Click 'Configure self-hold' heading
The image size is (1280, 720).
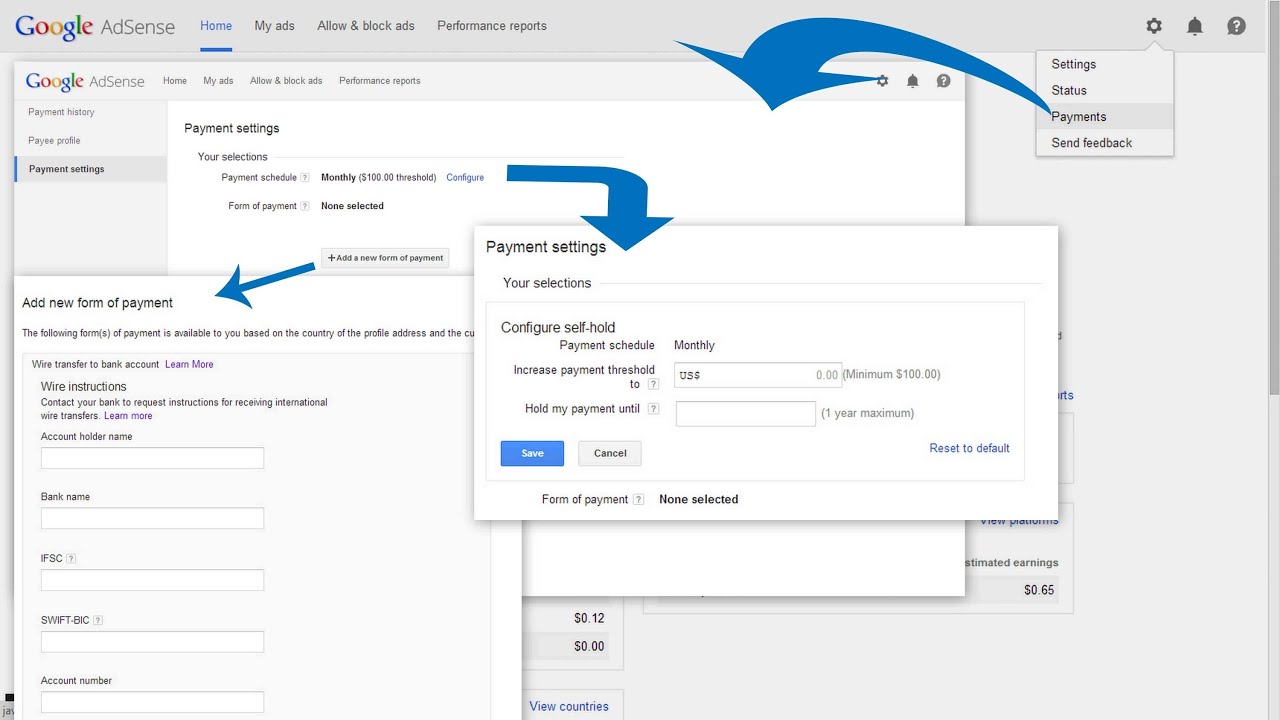[558, 327]
